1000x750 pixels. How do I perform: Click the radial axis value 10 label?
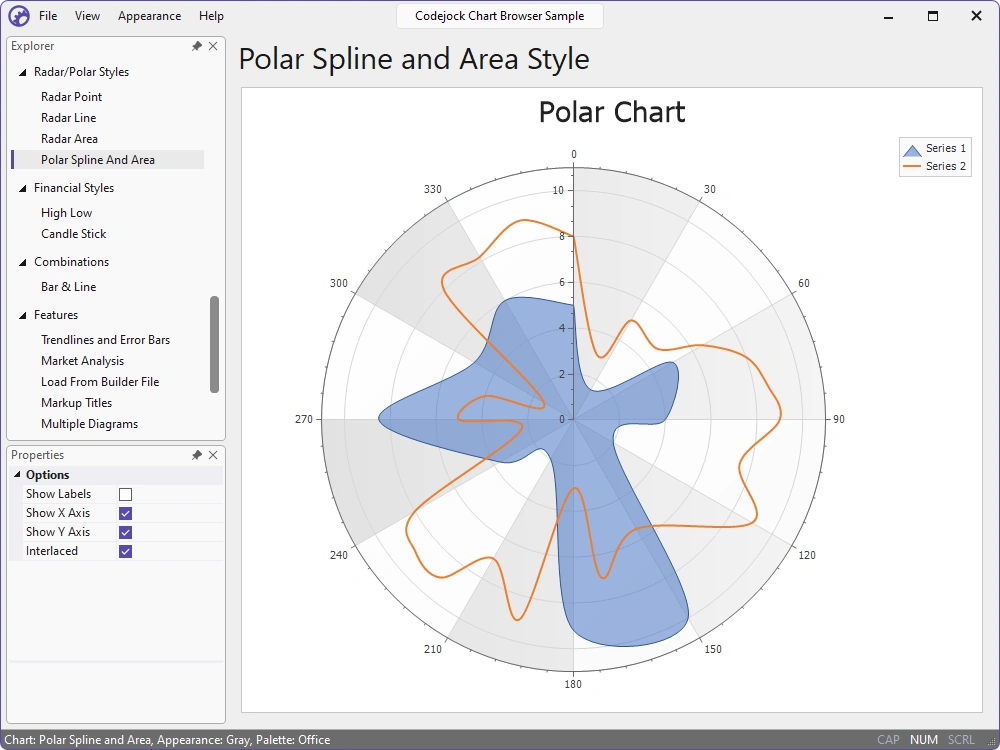point(558,190)
